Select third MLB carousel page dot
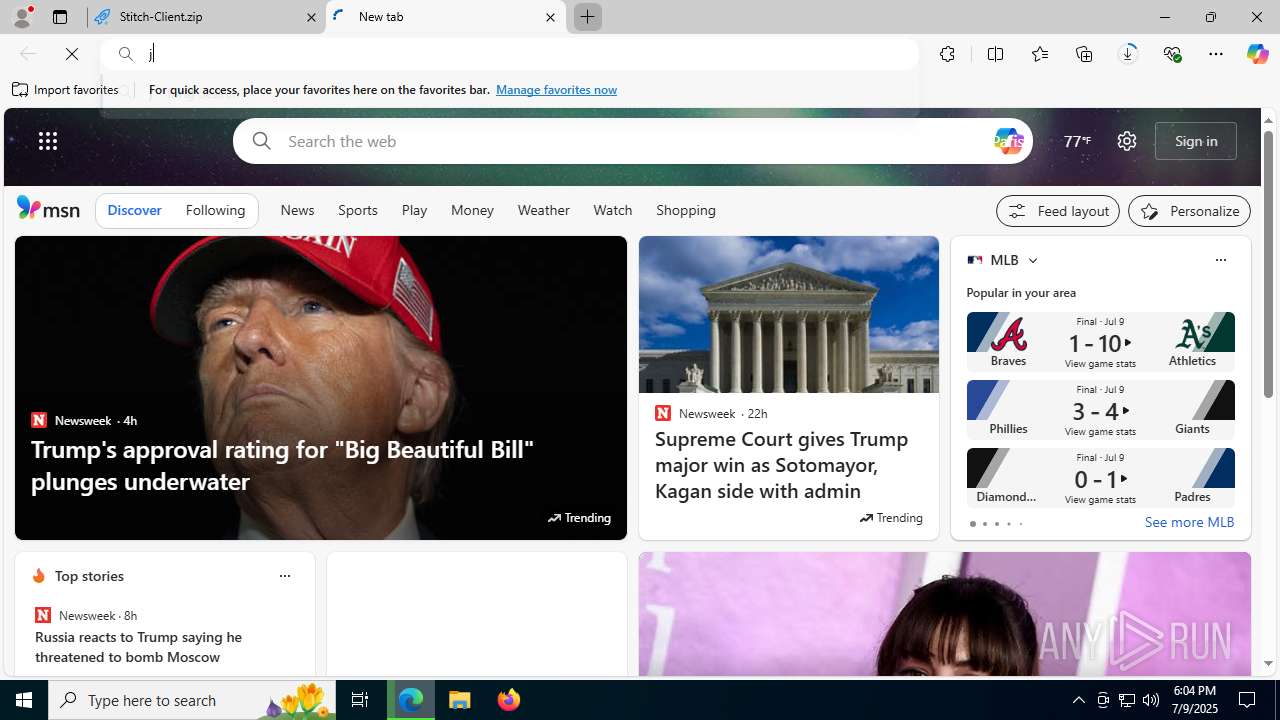The width and height of the screenshot is (1280, 720). (996, 524)
